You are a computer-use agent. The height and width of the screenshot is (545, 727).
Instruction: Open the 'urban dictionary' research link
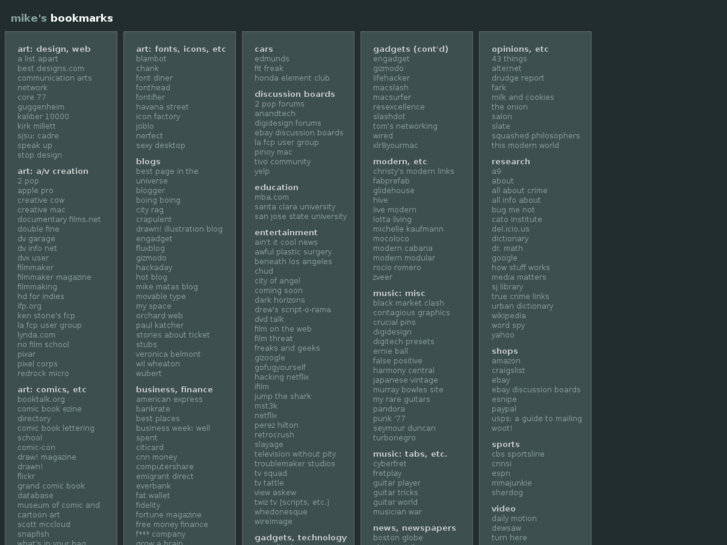pos(522,306)
